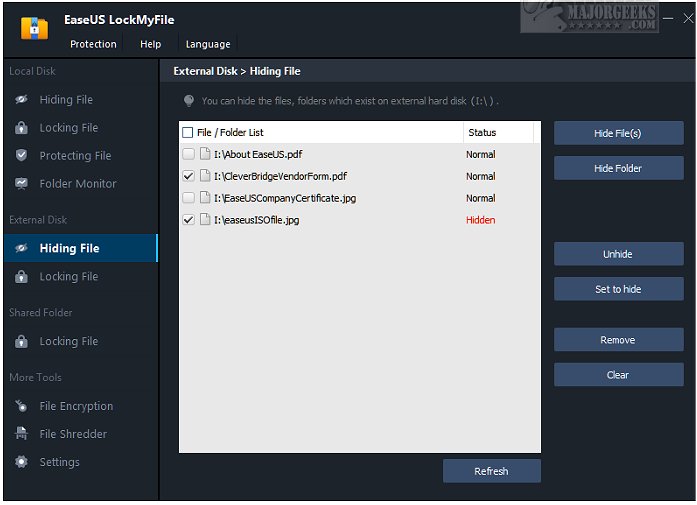Click the file icon for About EaseUS.pdf
This screenshot has width=697, height=505.
(205, 154)
